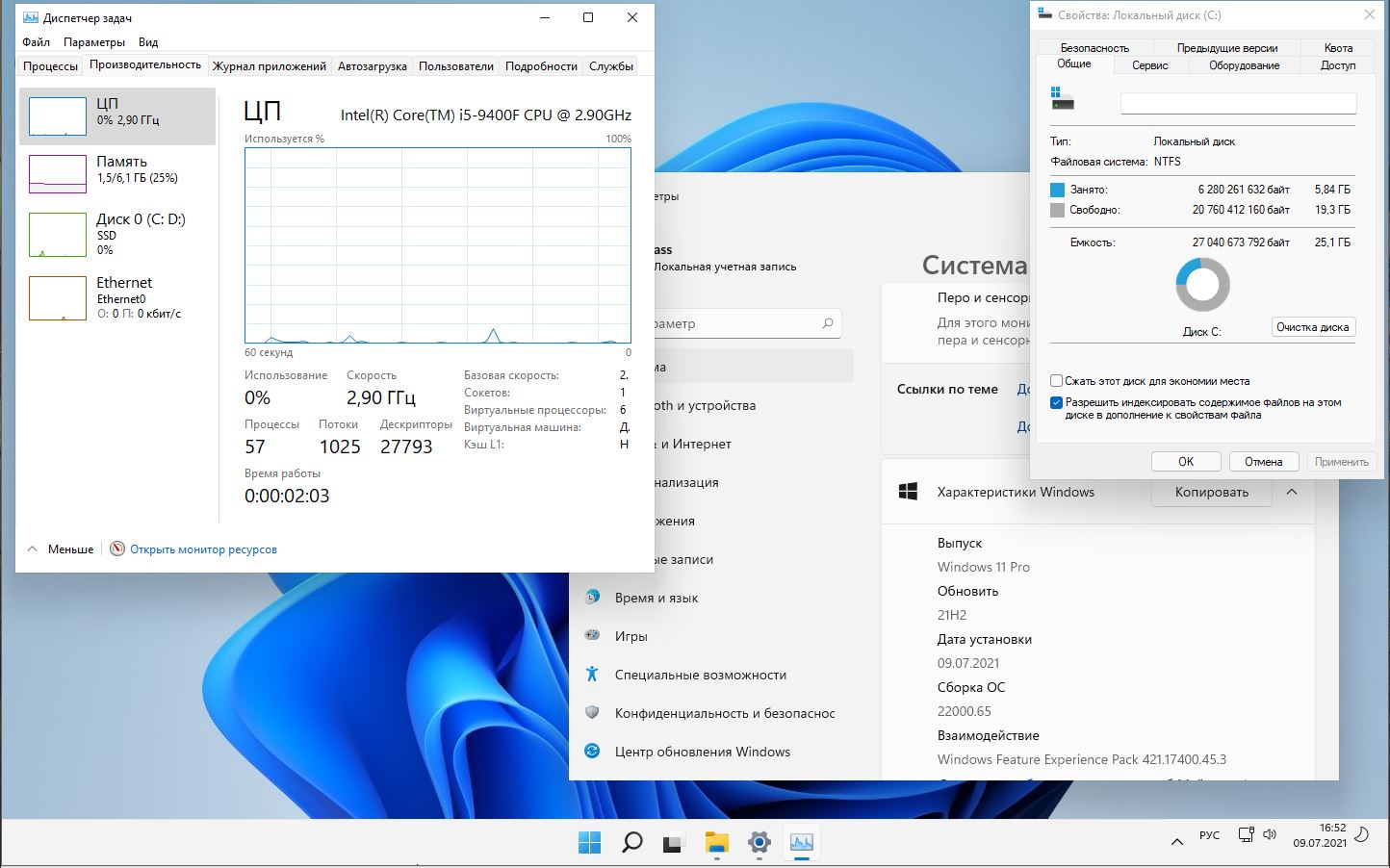Open the Доступ tab in disk properties
Image resolution: width=1390 pixels, height=868 pixels.
point(1338,65)
